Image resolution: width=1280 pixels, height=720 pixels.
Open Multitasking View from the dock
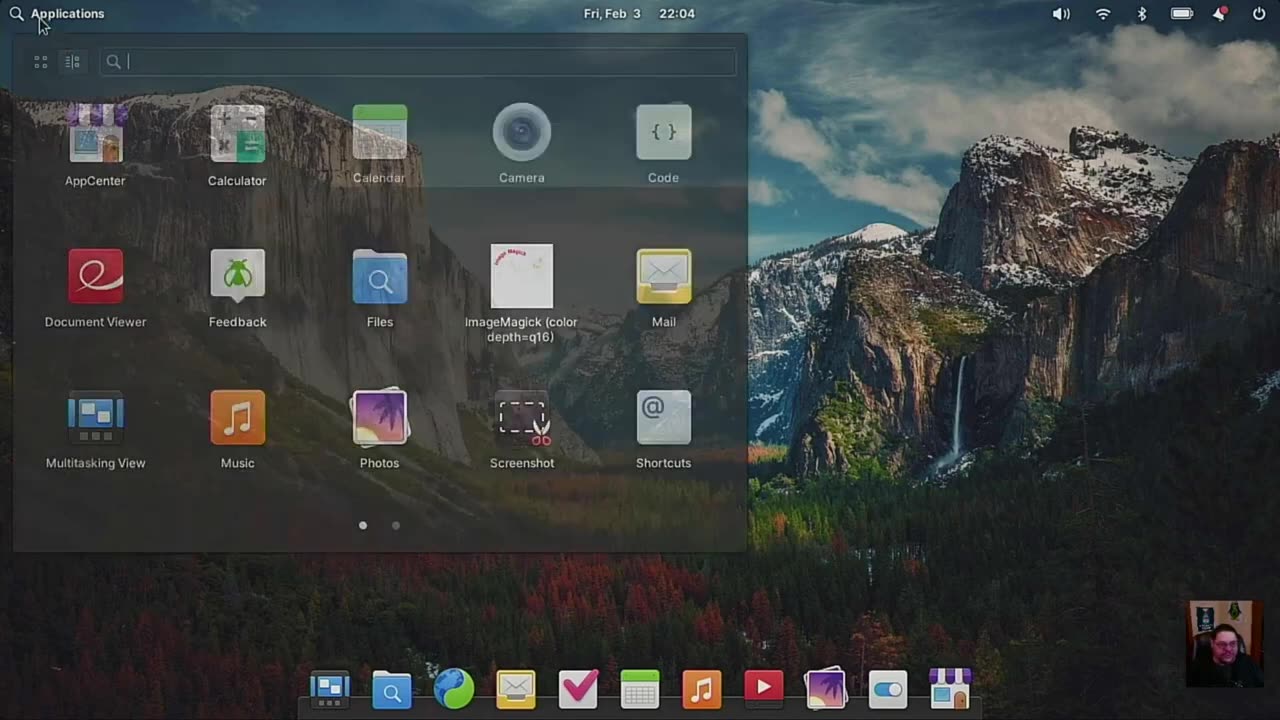point(330,689)
